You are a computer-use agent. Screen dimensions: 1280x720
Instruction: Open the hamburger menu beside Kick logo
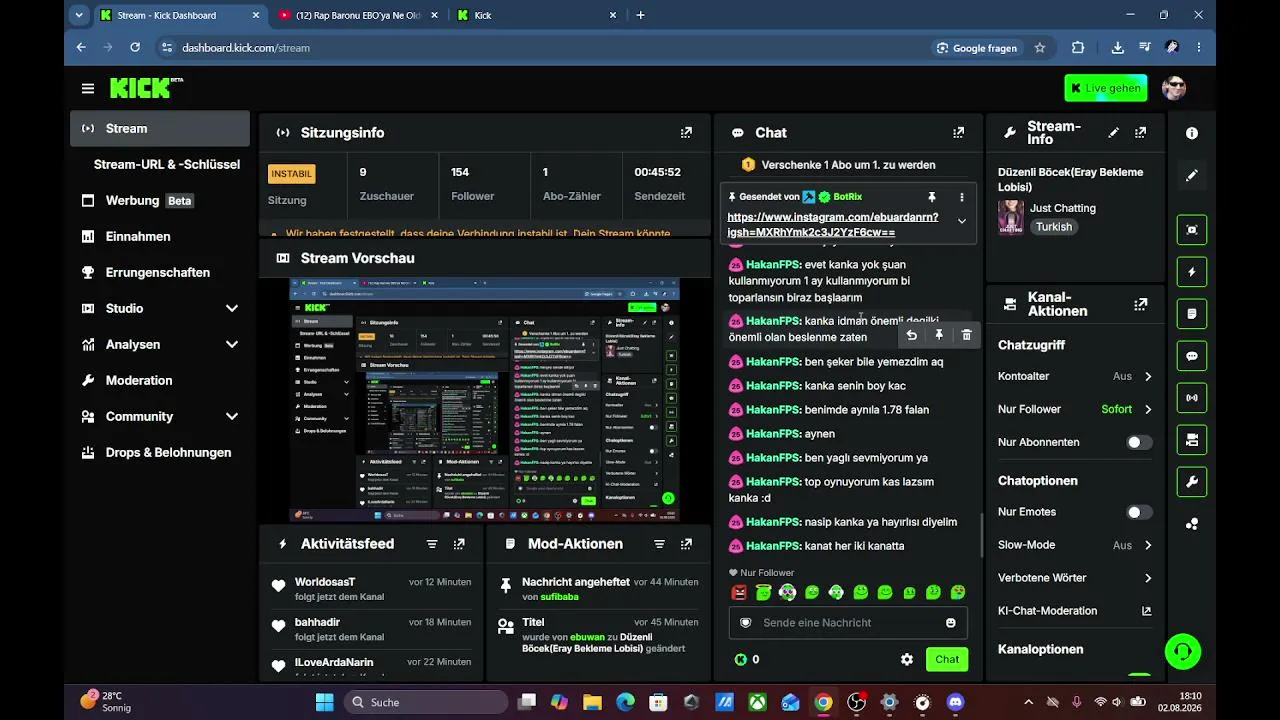[x=88, y=89]
